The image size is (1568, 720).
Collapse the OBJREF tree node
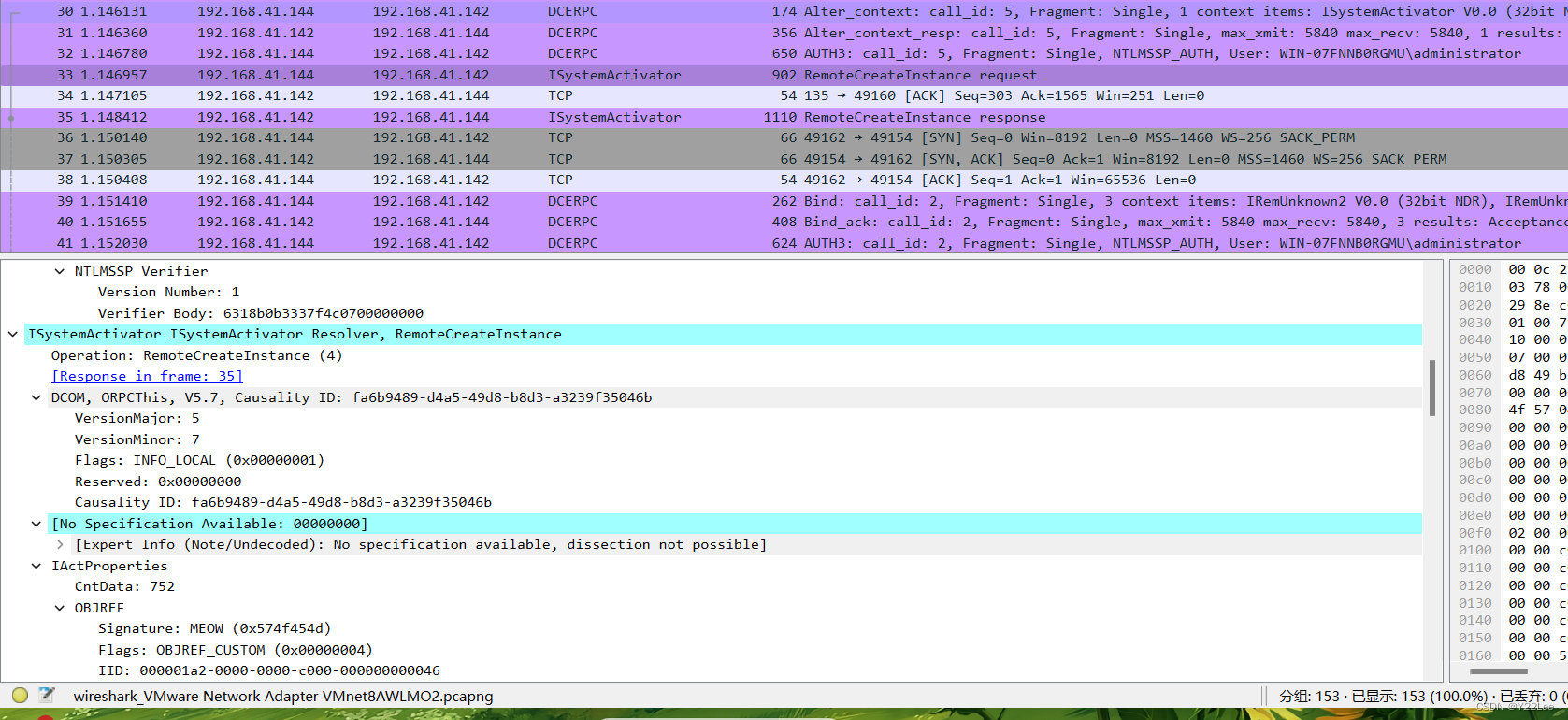pyautogui.click(x=60, y=608)
